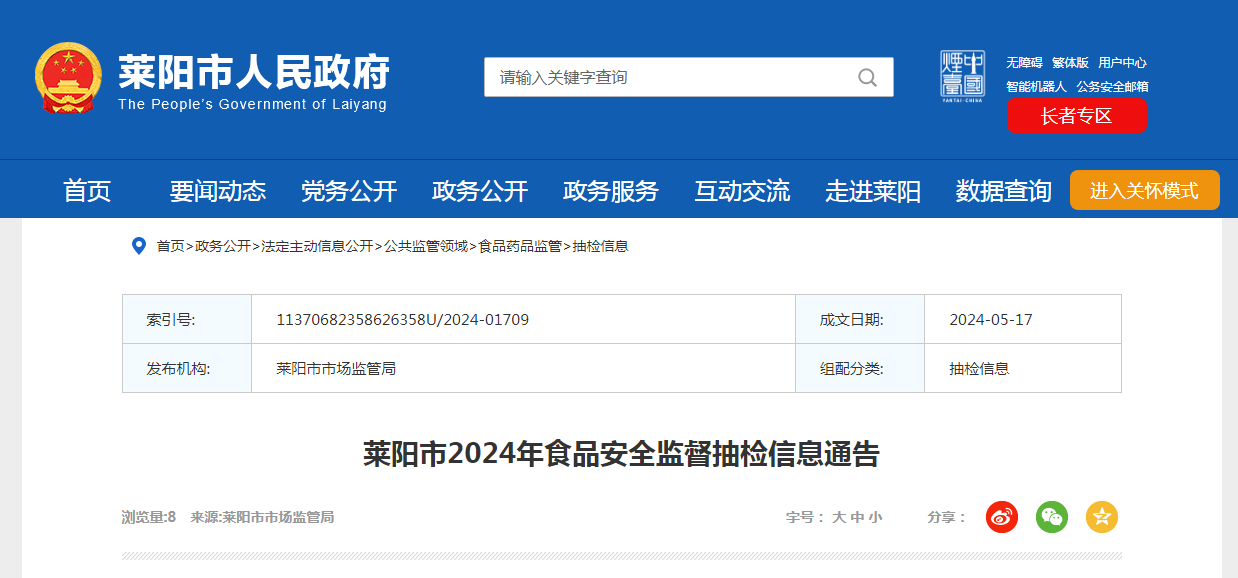Image resolution: width=1238 pixels, height=578 pixels.
Task: Set font size to small (小)
Action: click(875, 517)
